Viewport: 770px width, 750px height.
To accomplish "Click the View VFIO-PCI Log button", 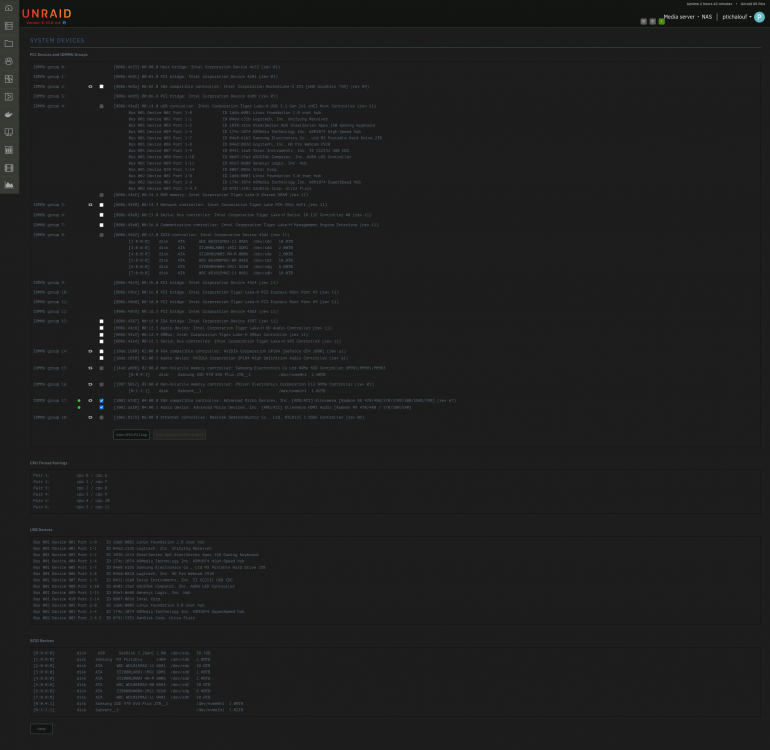I will tap(132, 435).
